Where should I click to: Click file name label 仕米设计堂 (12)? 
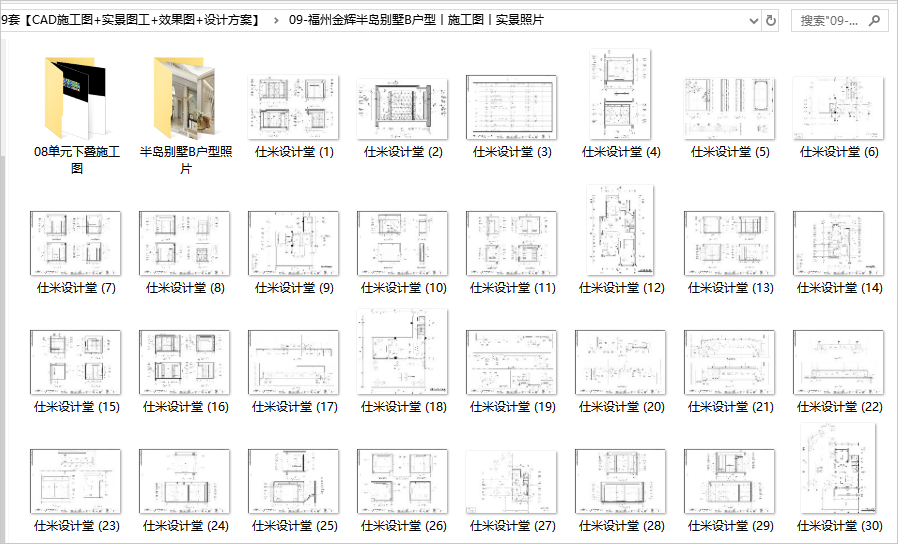[621, 287]
